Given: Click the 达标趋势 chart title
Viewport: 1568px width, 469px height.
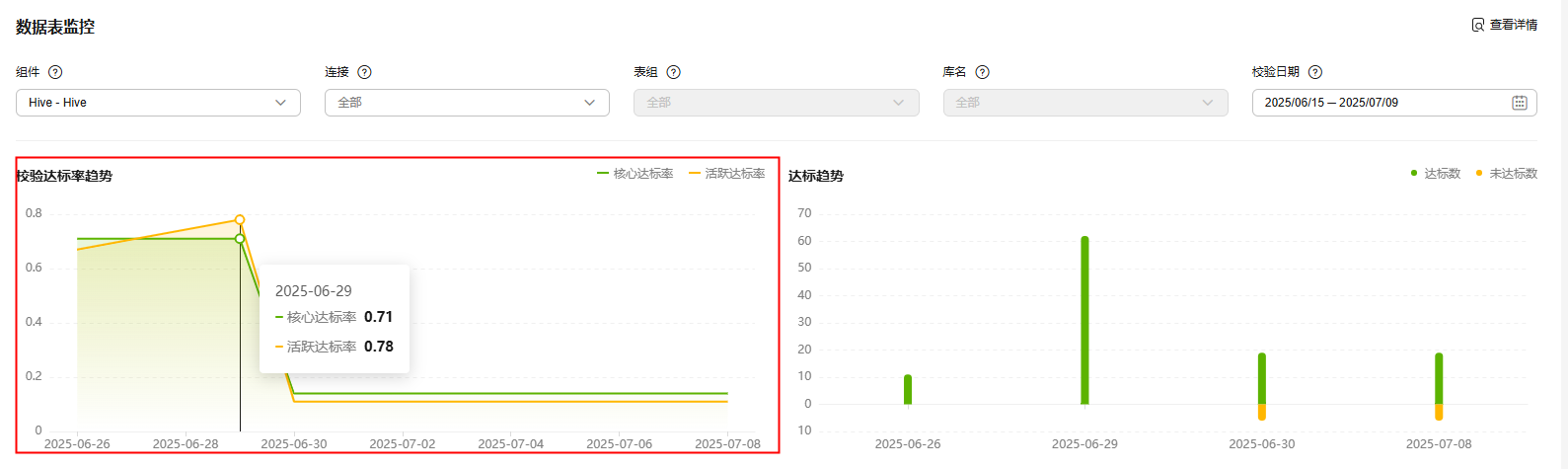Looking at the screenshot, I should click(816, 176).
